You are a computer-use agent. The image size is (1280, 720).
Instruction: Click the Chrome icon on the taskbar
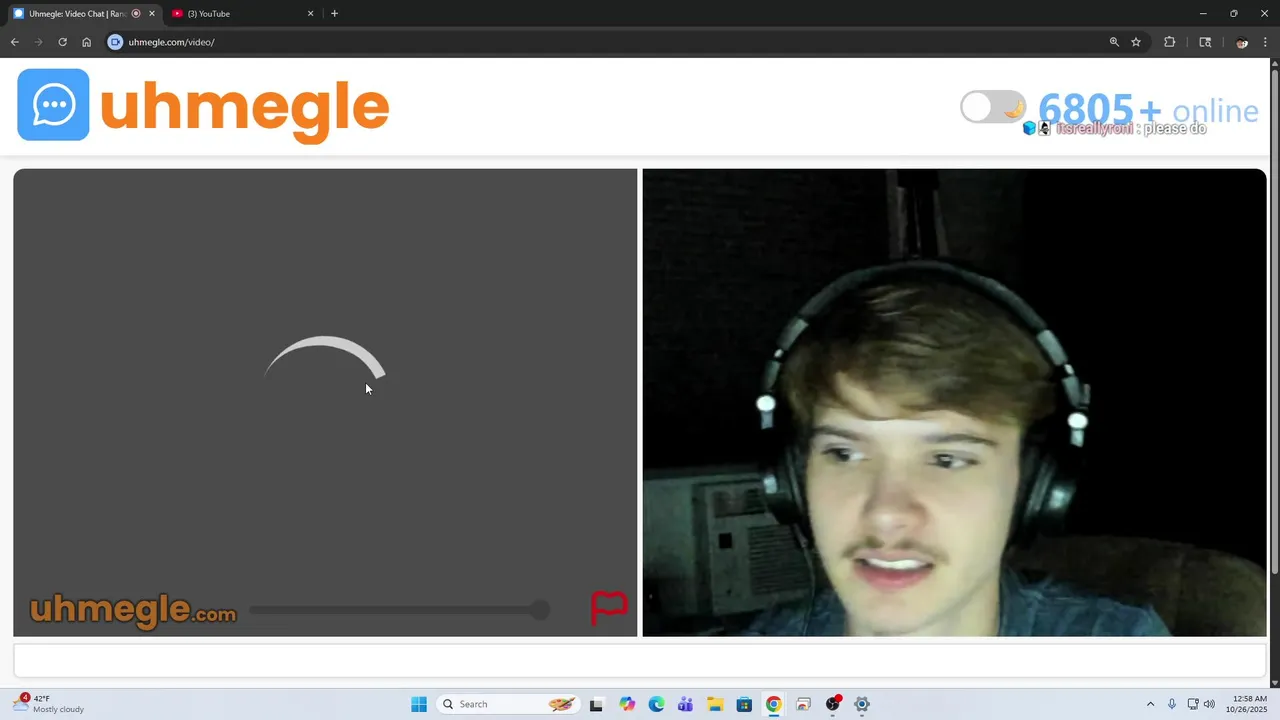coord(773,704)
